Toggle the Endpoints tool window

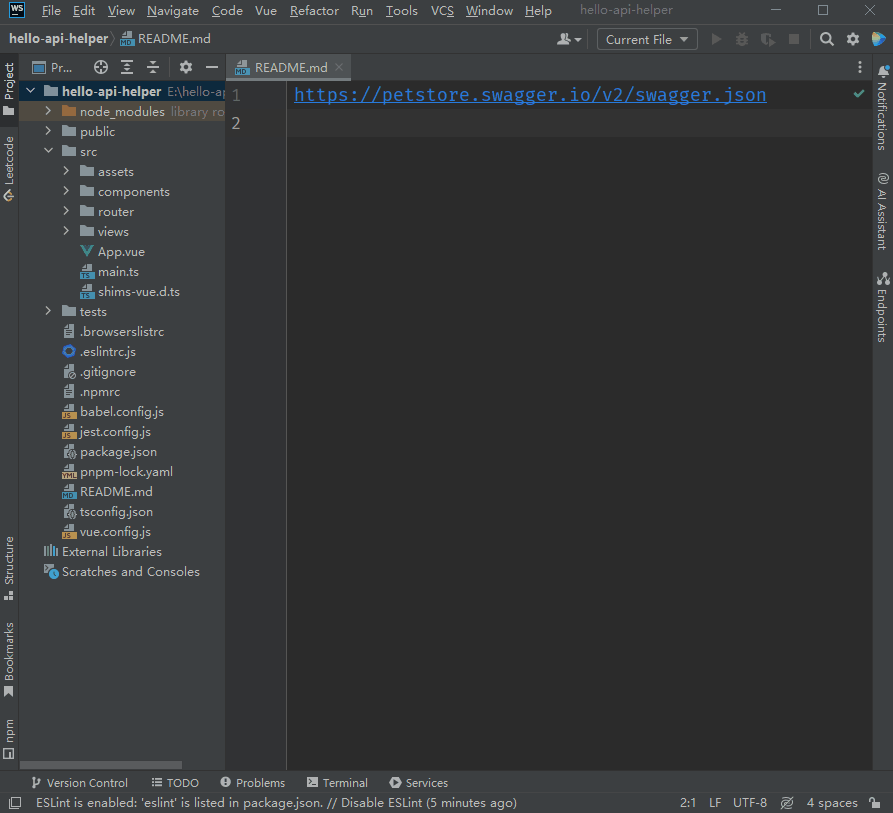point(882,308)
